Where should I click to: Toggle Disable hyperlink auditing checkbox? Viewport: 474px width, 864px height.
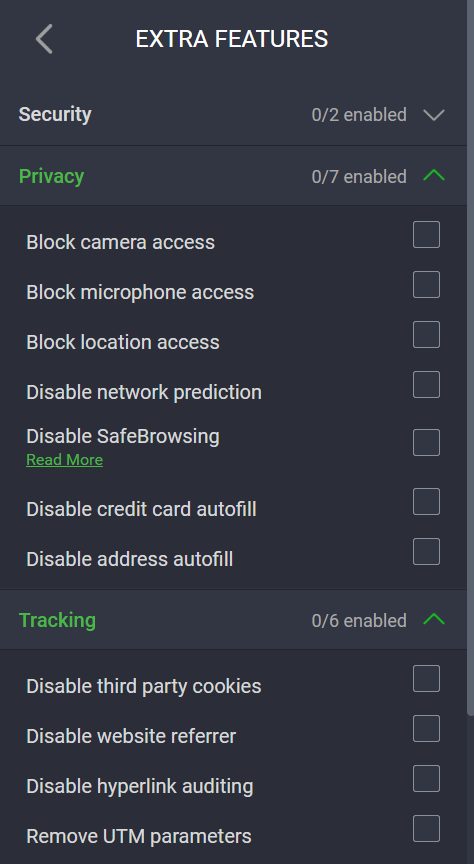pyautogui.click(x=426, y=779)
